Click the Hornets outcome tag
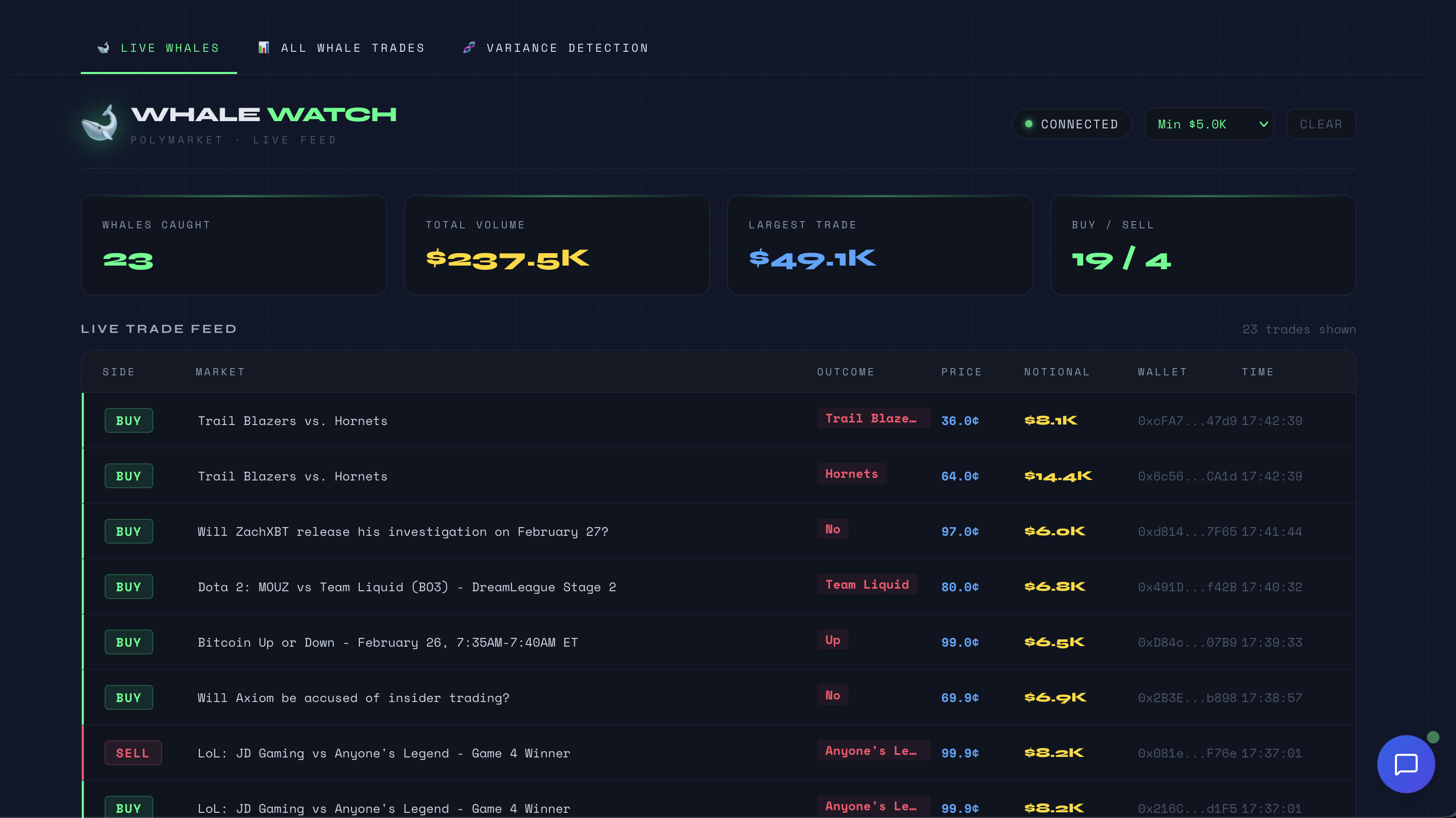 point(851,474)
